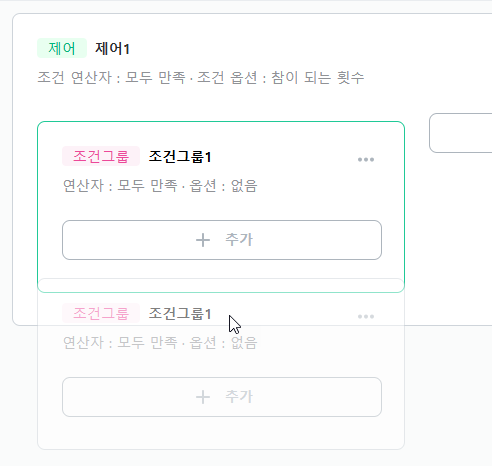Select the 조건그룹1 title in green card
Viewport: 492px width, 466px height.
coord(180,156)
